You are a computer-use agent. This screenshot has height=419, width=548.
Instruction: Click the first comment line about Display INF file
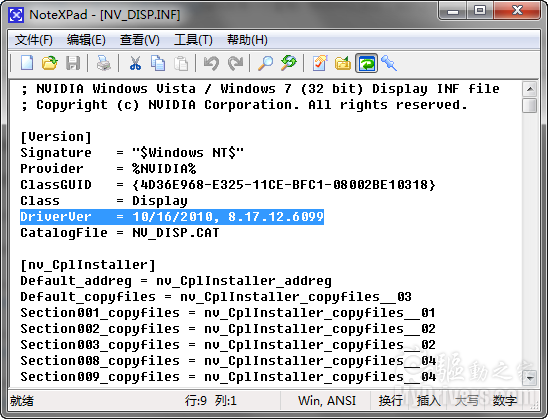click(x=260, y=89)
